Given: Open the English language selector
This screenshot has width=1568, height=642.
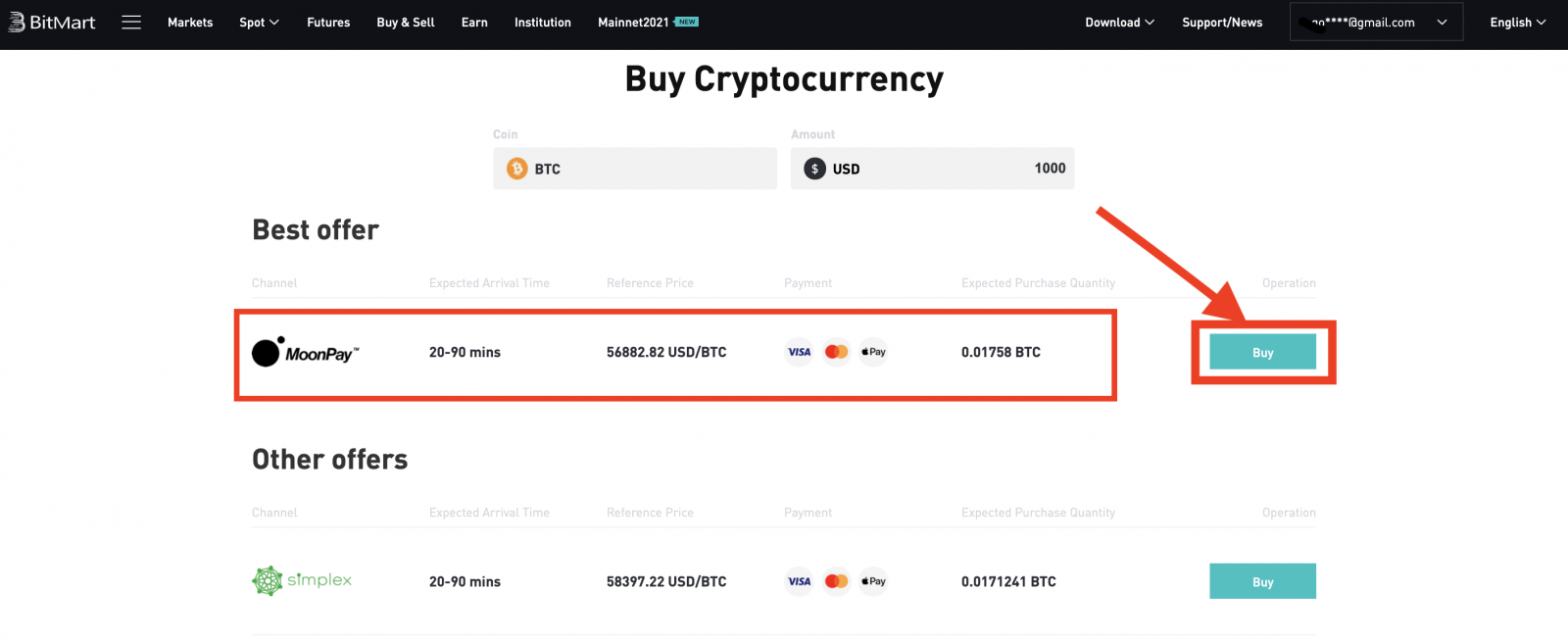Looking at the screenshot, I should (x=1516, y=22).
